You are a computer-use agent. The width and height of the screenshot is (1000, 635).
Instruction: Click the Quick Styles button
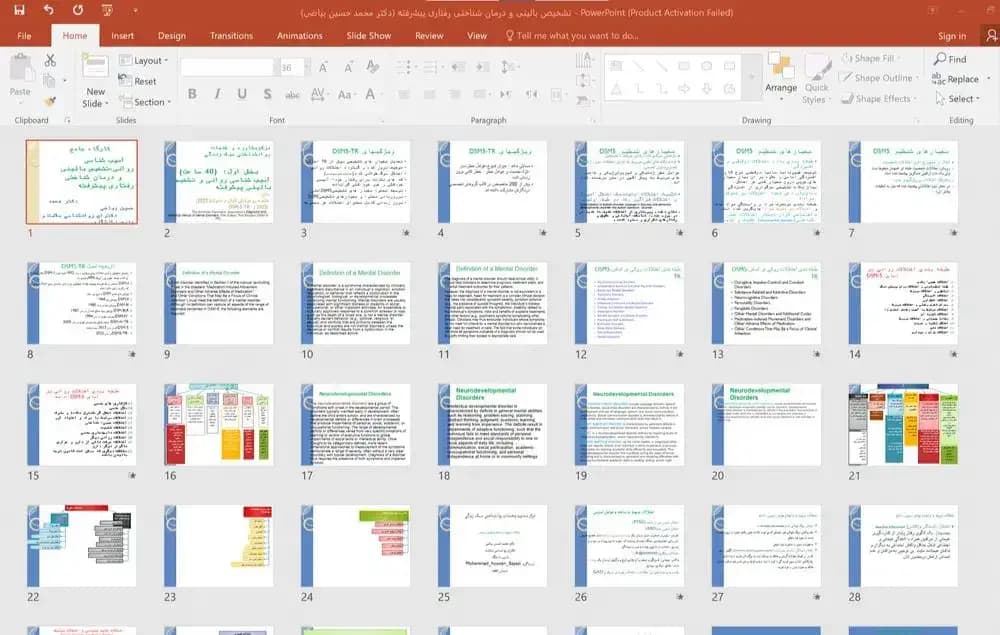pyautogui.click(x=816, y=78)
